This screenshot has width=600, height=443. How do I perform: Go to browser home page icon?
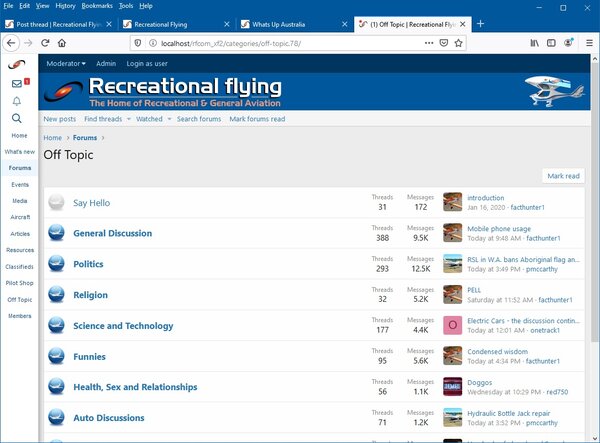click(x=62, y=43)
